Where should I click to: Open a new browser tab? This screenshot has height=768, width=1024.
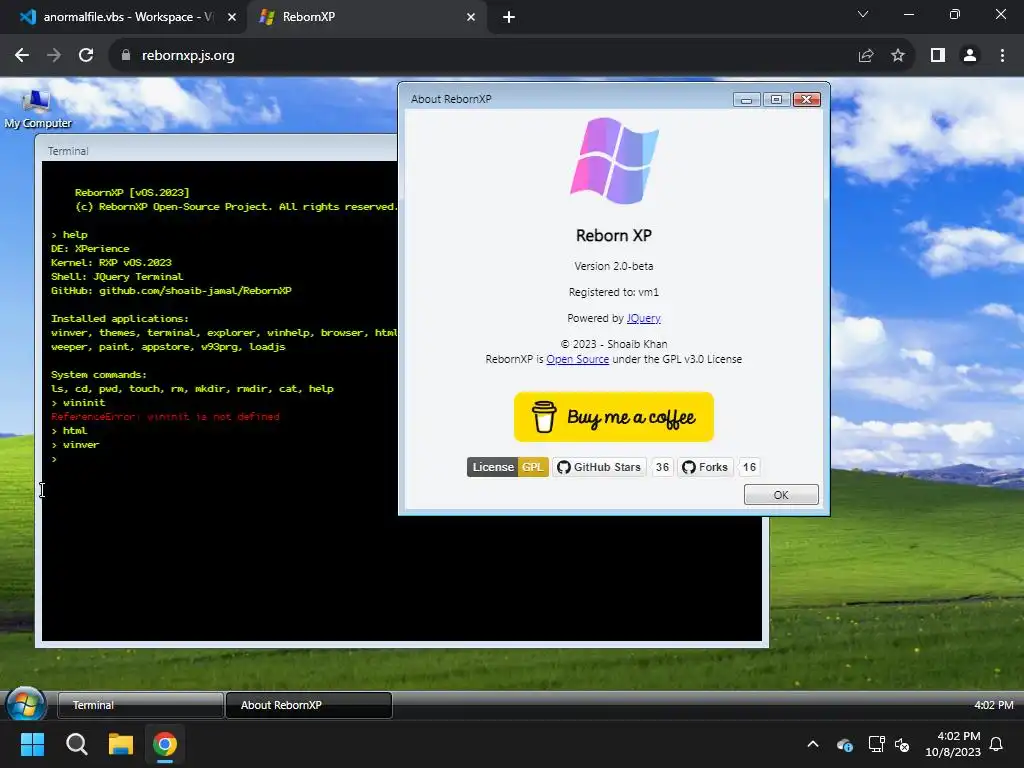click(509, 18)
